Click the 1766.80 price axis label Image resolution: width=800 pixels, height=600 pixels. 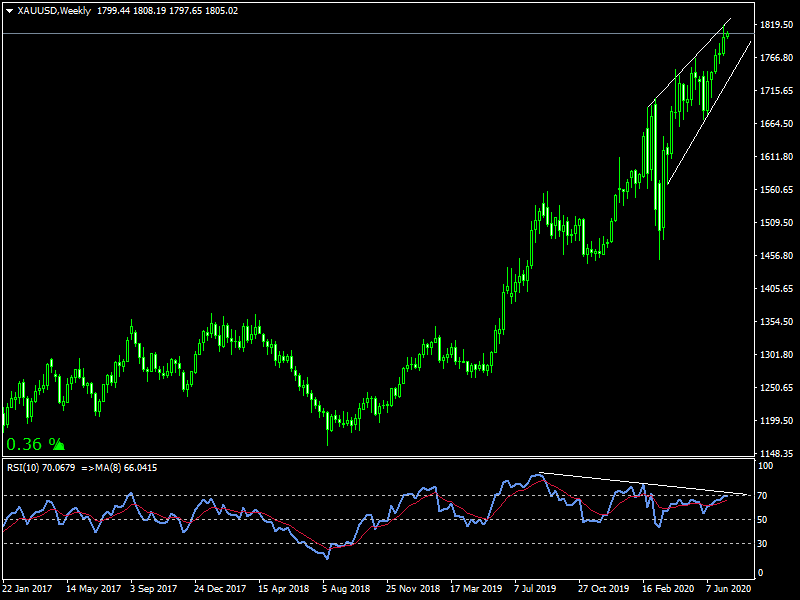pyautogui.click(x=776, y=58)
